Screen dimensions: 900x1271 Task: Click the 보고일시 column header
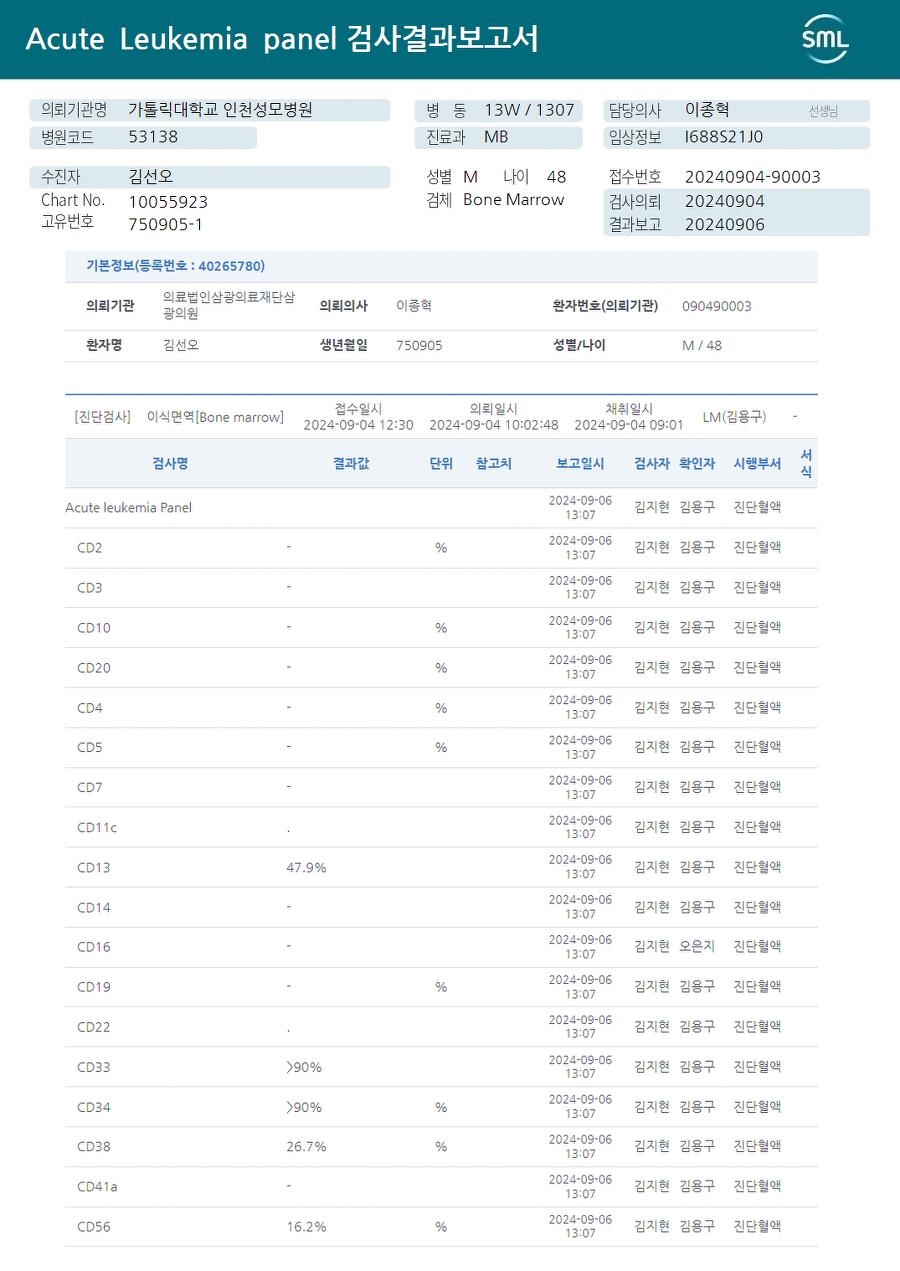click(x=580, y=463)
